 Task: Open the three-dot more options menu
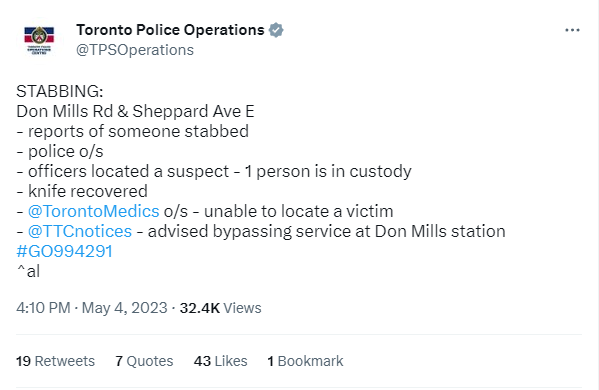point(572,30)
